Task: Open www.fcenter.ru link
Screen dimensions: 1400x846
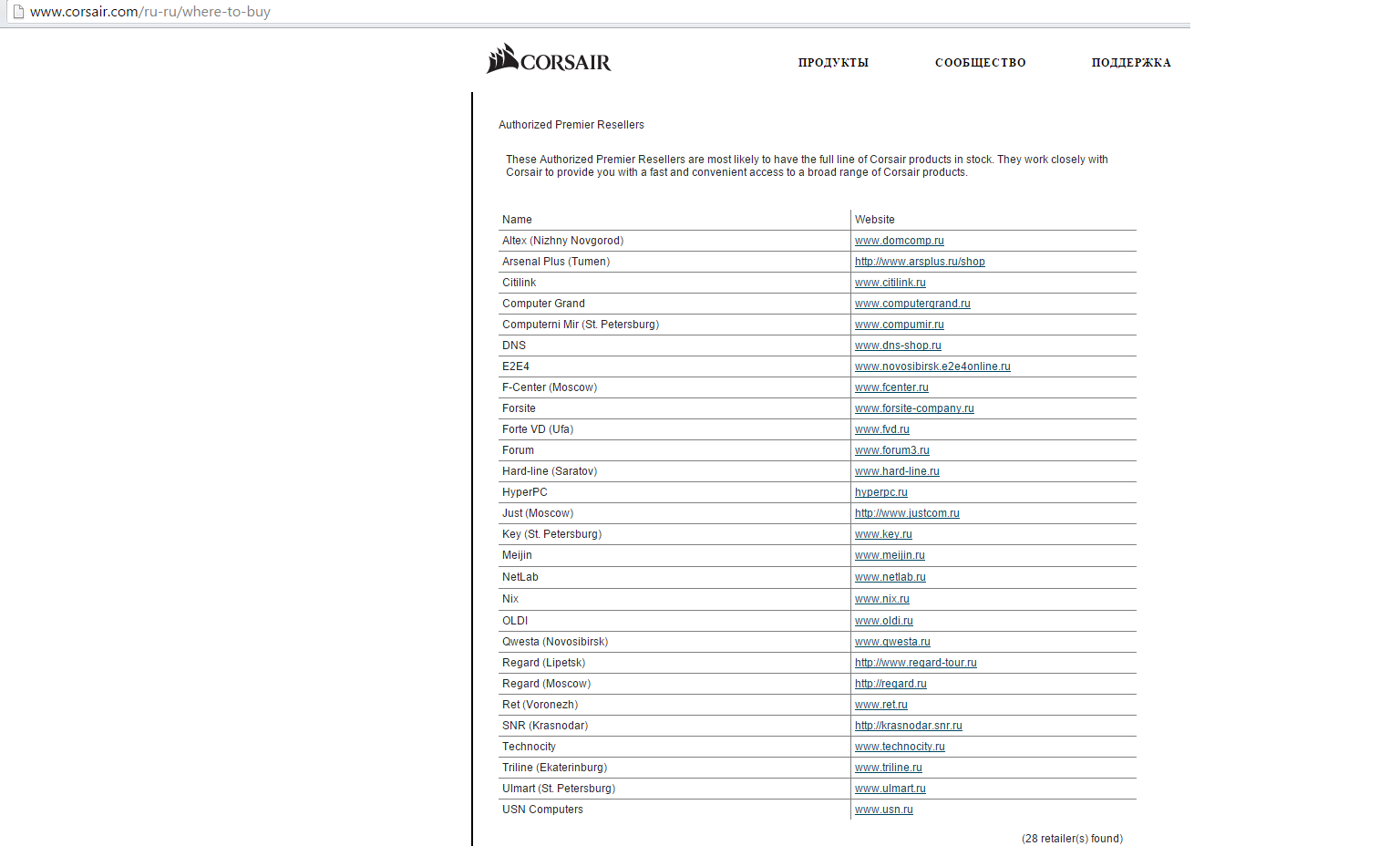Action: [891, 387]
